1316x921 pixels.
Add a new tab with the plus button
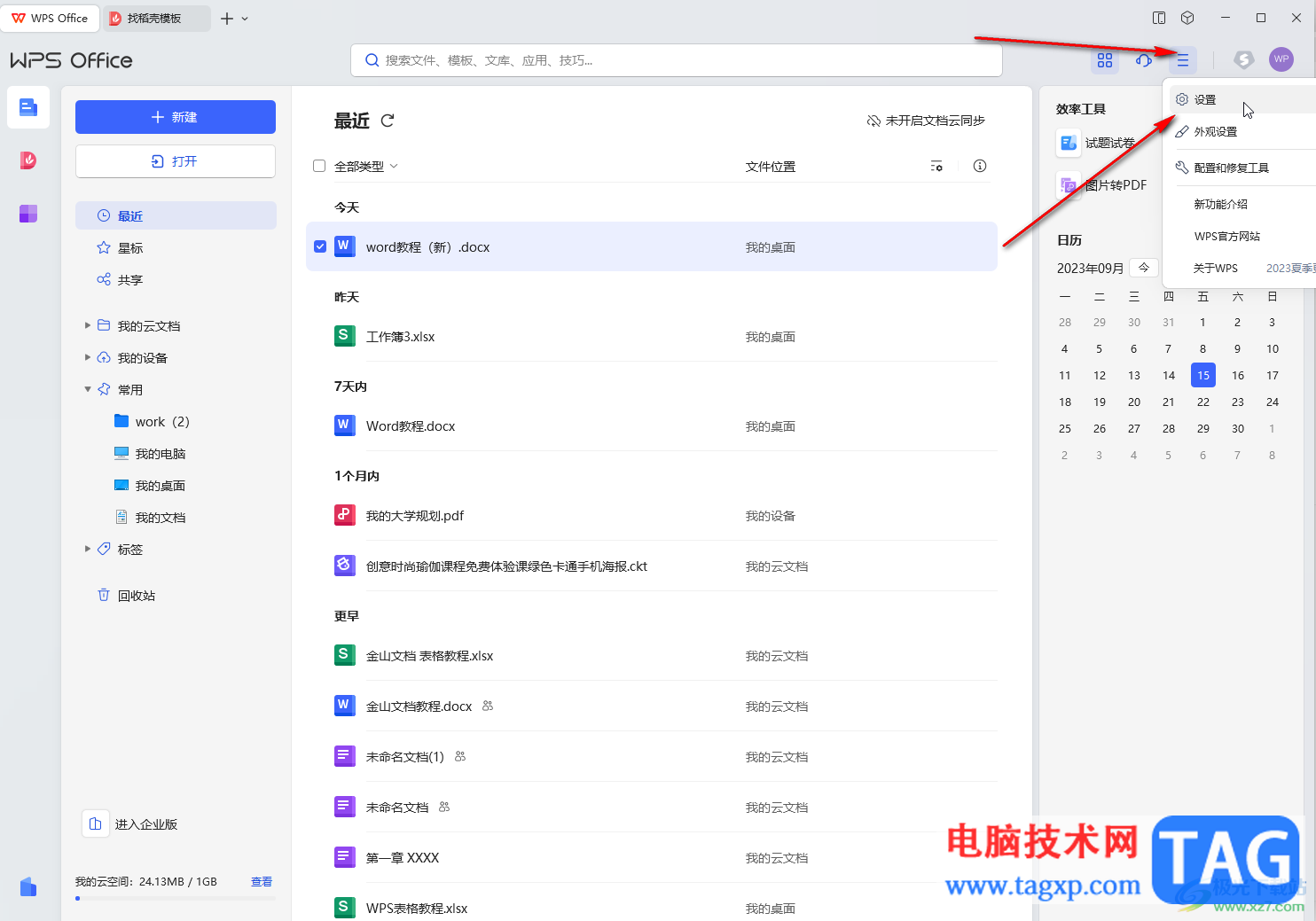click(x=227, y=19)
